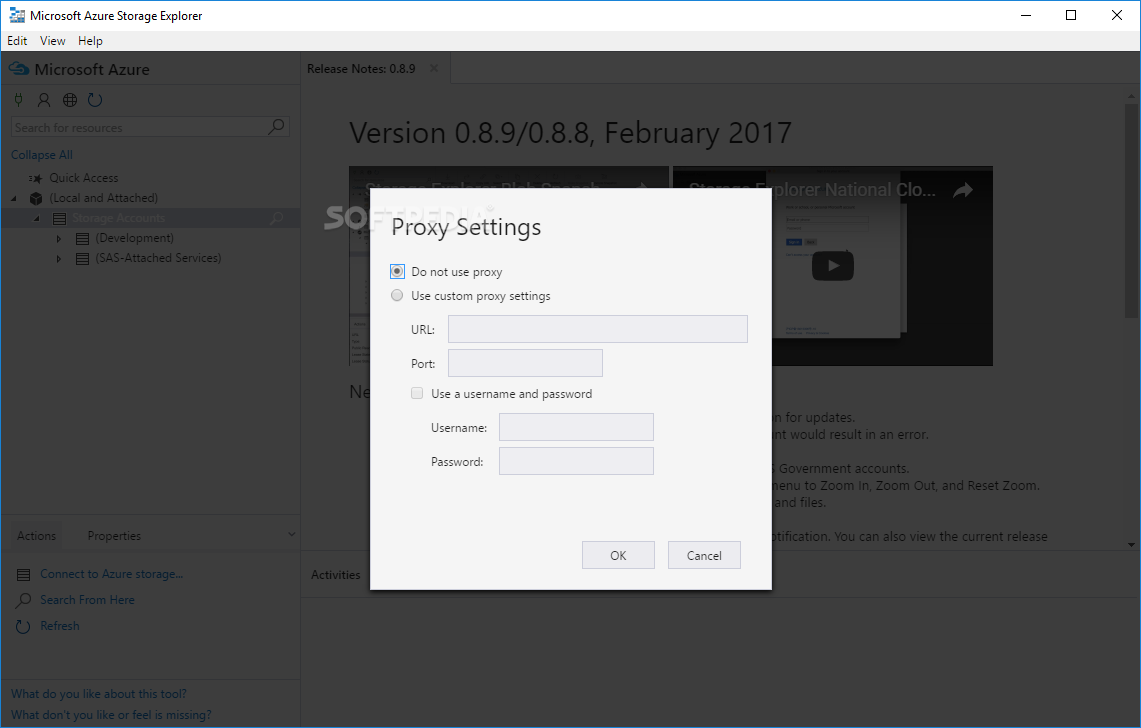Click OK in Proxy Settings dialog
1141x728 pixels.
click(618, 555)
